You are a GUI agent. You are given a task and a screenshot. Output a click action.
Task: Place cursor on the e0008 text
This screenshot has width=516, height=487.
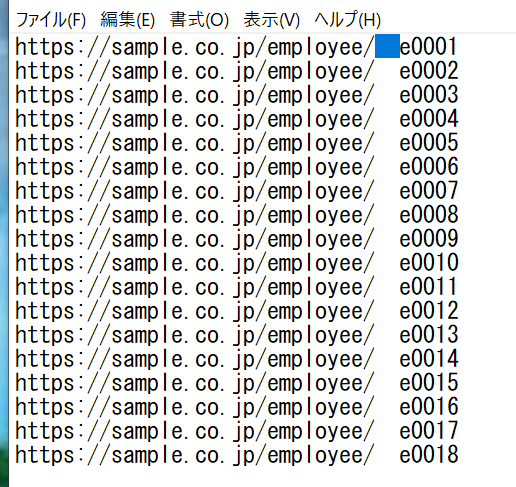coord(429,215)
